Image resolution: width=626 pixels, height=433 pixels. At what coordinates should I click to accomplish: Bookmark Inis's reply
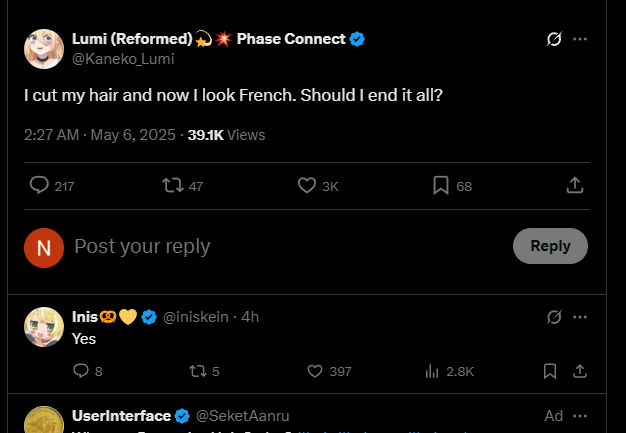coord(549,371)
